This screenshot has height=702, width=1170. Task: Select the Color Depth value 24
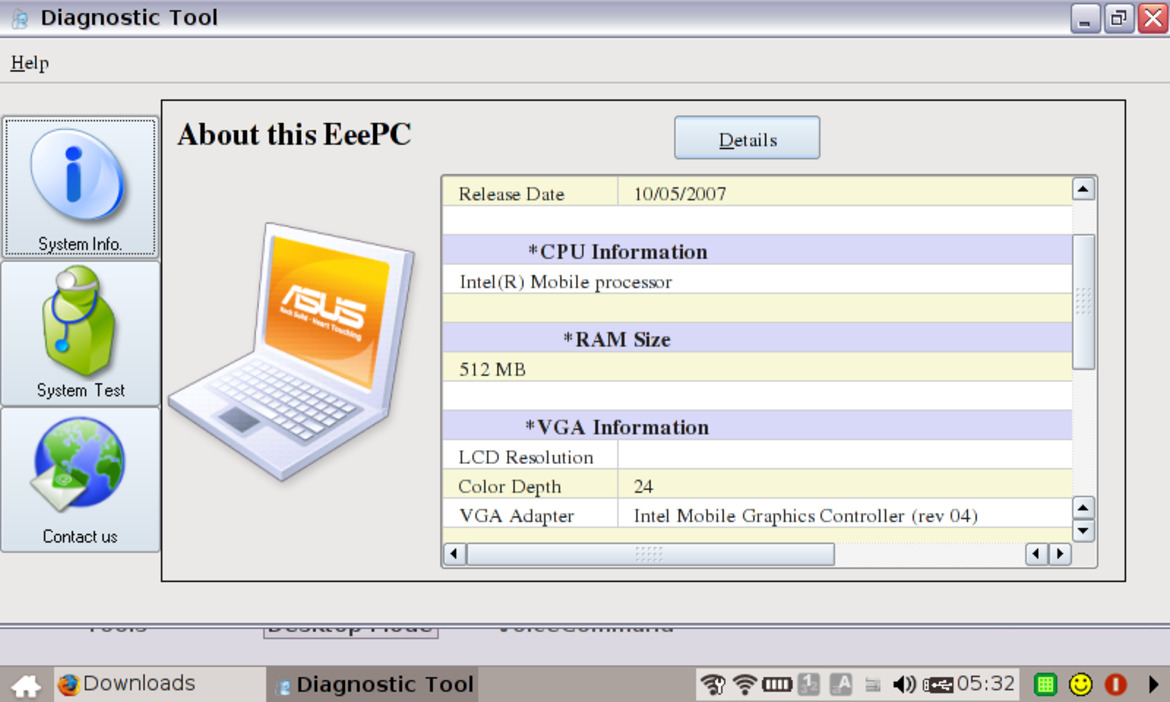click(845, 484)
